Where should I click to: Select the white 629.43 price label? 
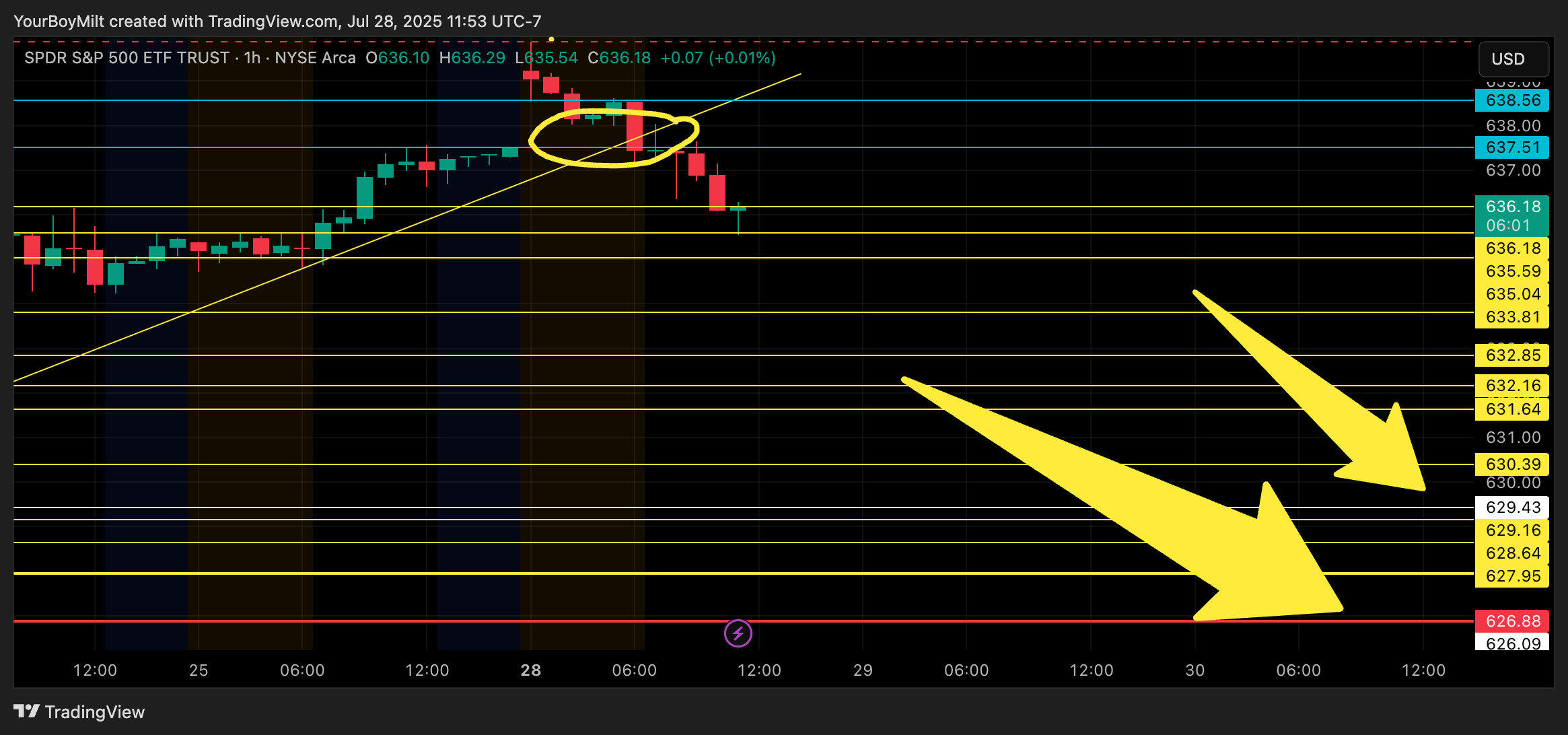point(1511,508)
